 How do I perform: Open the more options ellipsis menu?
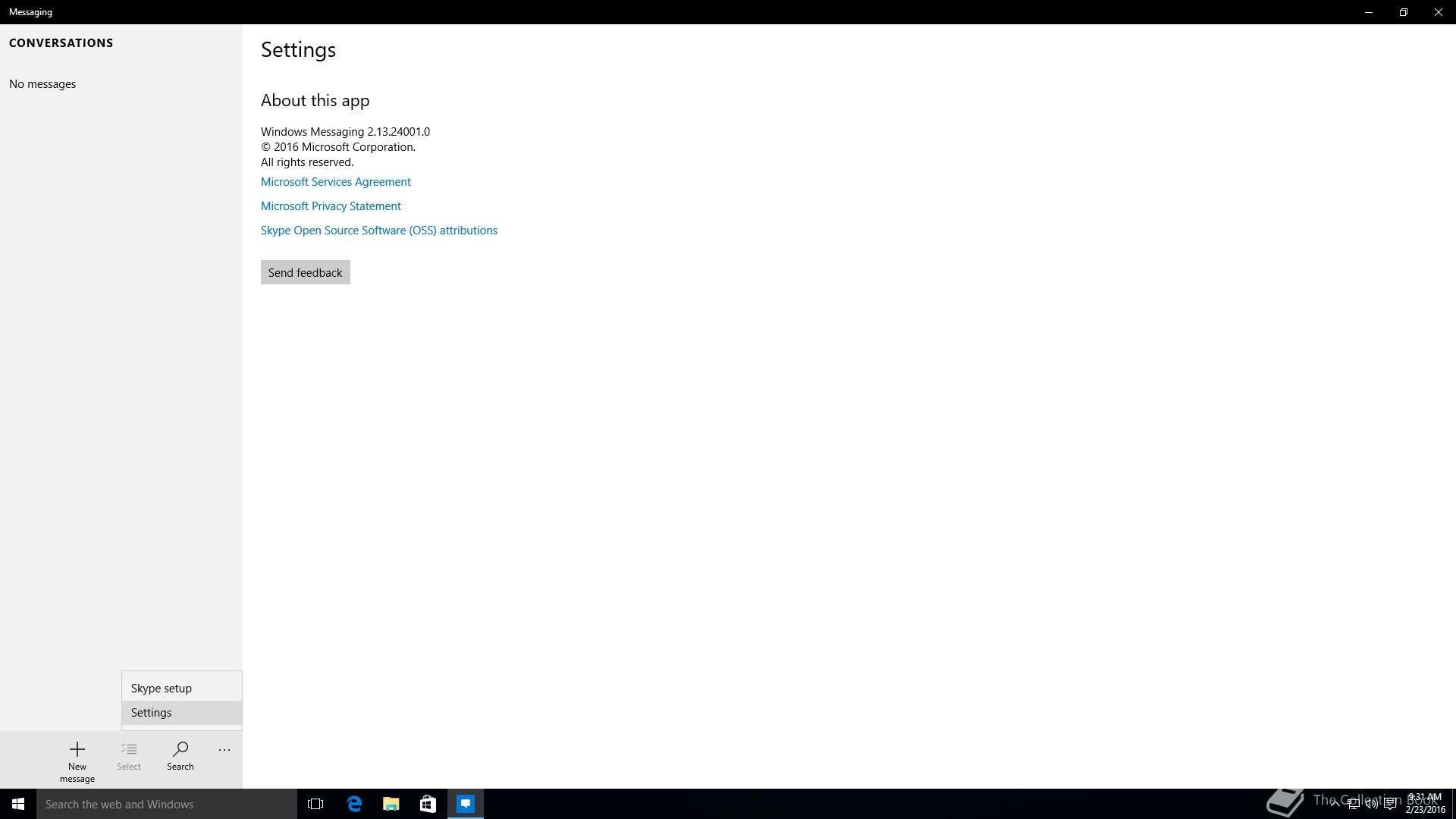(224, 750)
